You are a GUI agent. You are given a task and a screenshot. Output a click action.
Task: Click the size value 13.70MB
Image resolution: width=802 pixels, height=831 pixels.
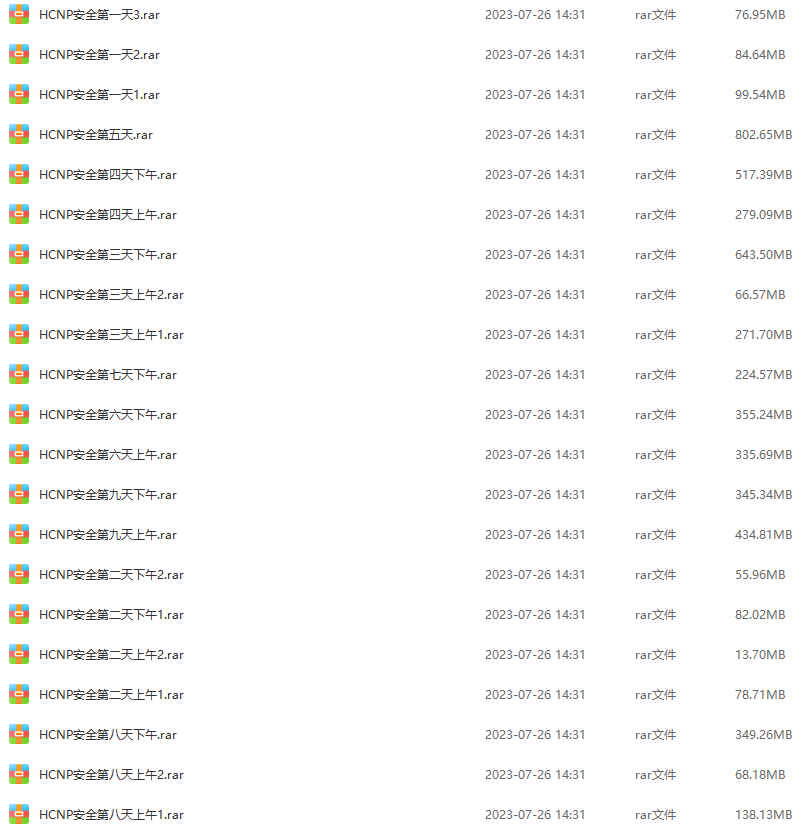click(760, 655)
